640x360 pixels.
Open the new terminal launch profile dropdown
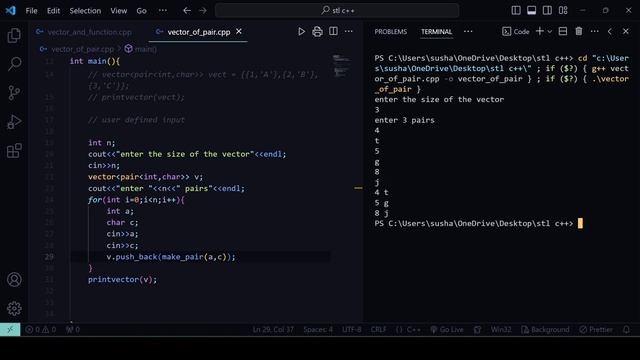click(x=550, y=31)
